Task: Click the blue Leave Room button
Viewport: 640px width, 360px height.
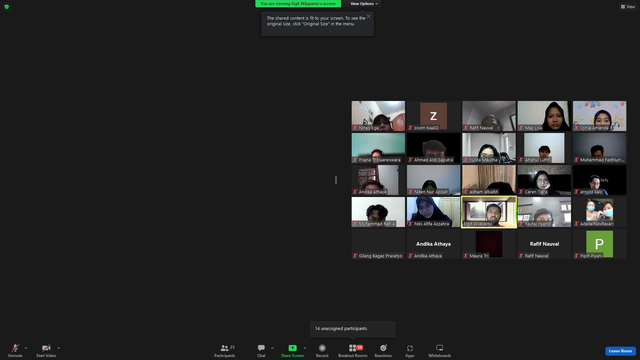Action: [x=620, y=351]
